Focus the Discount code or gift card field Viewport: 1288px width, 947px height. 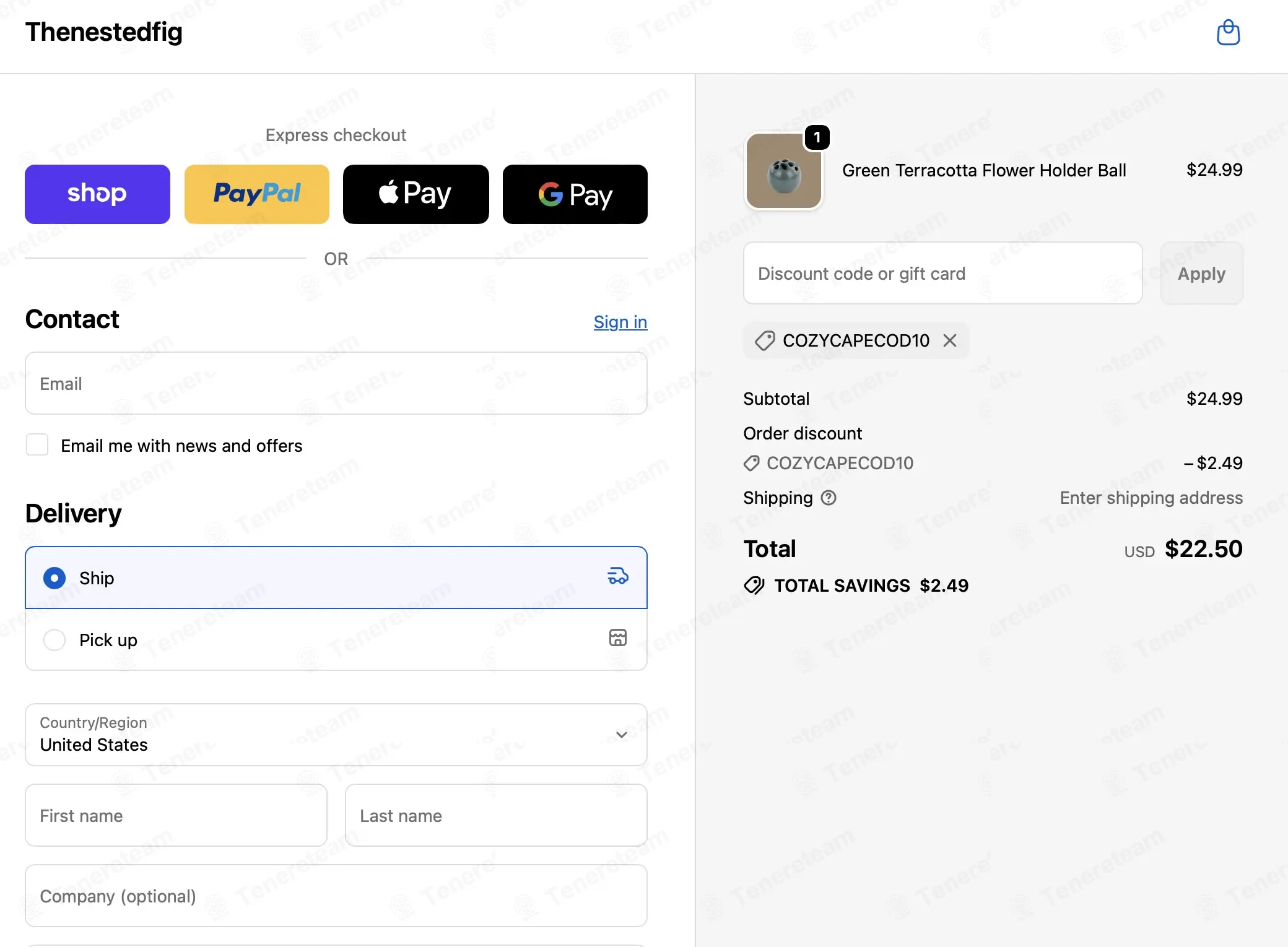[942, 274]
